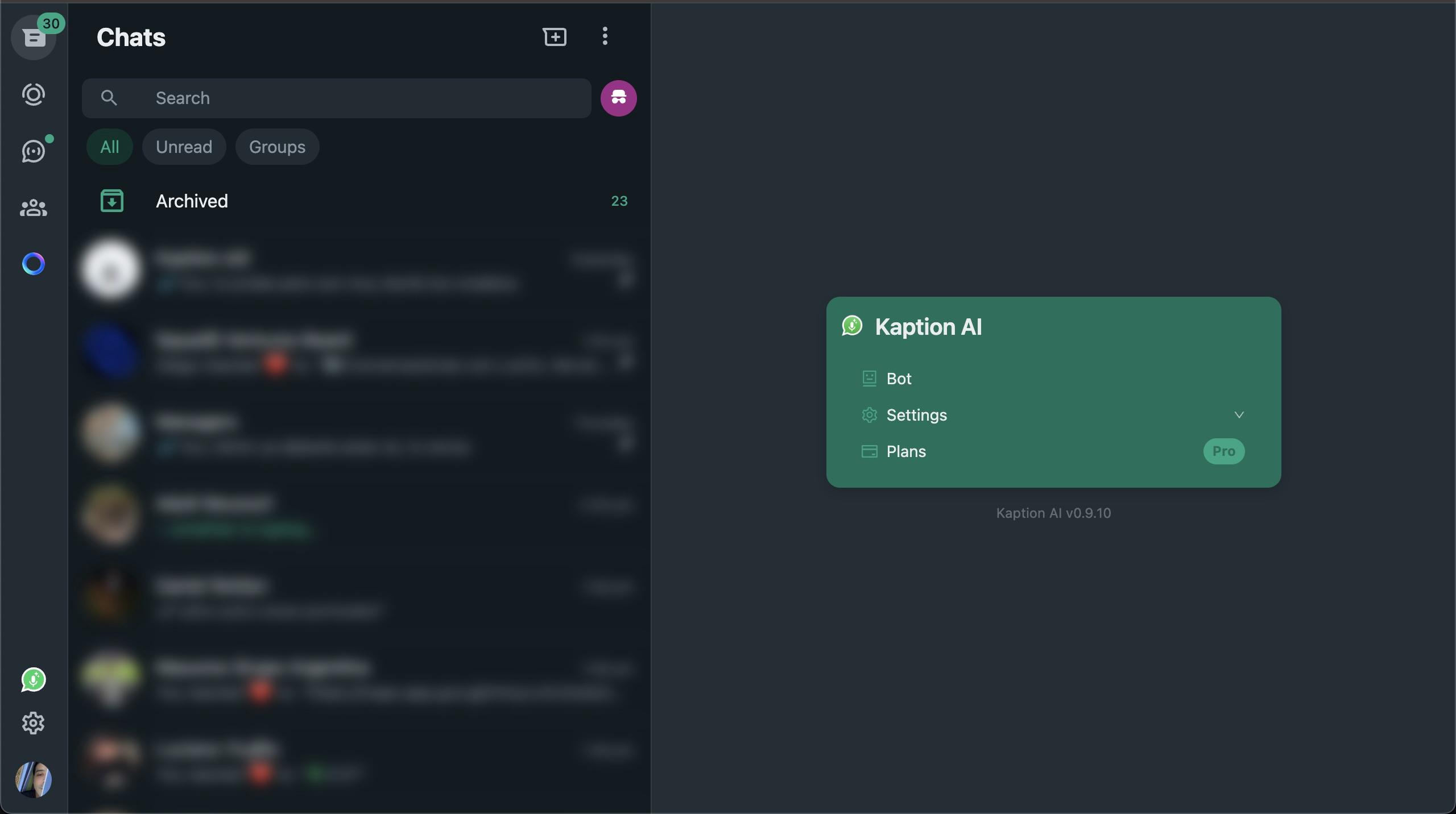Viewport: 1456px width, 814px height.
Task: Expand the Settings chevron in Kaption AI
Action: tap(1239, 415)
